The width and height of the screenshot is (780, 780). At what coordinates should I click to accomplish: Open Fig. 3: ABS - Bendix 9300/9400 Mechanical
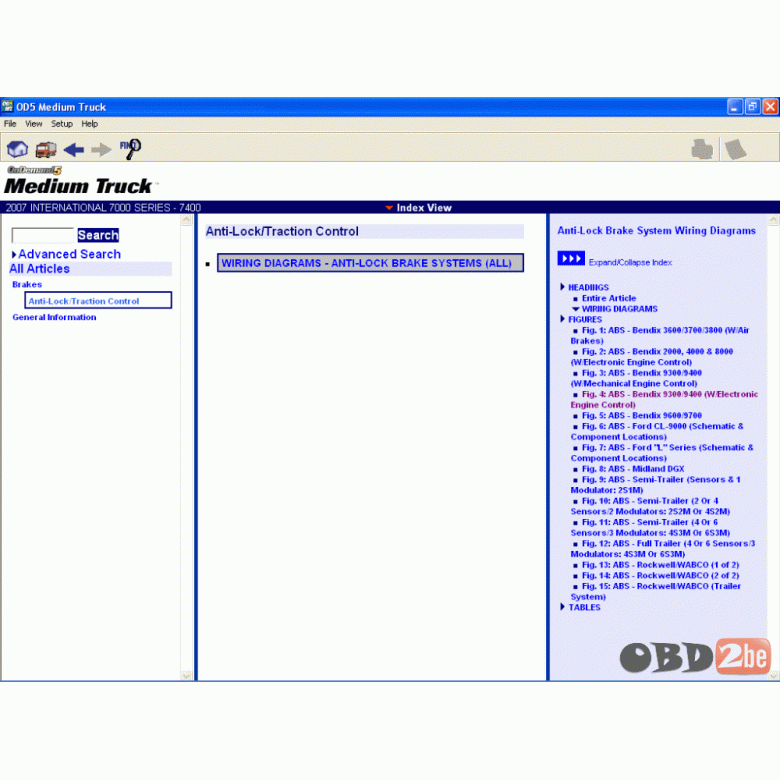point(637,378)
